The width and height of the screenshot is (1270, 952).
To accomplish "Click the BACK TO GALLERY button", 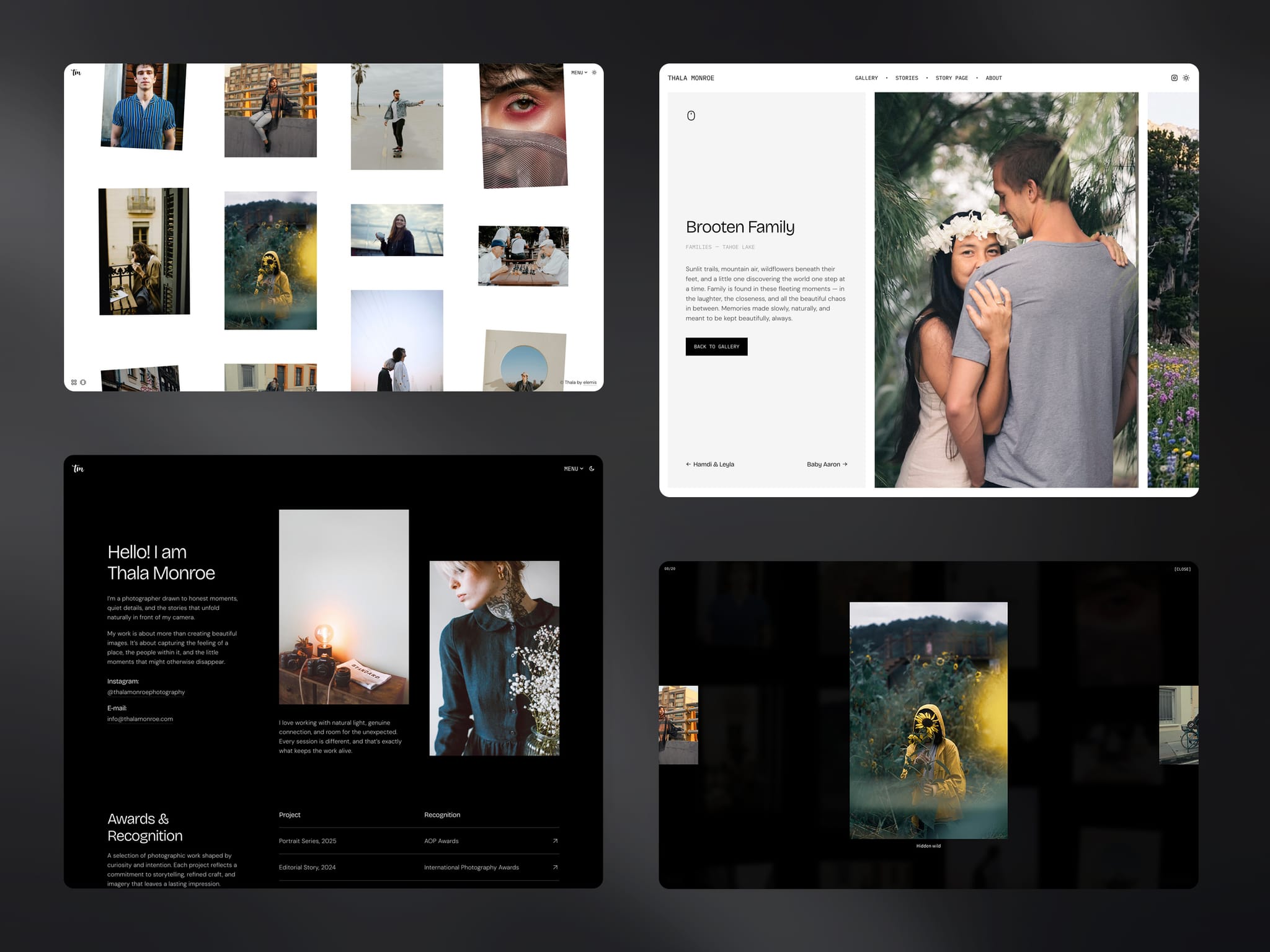I will tap(716, 346).
